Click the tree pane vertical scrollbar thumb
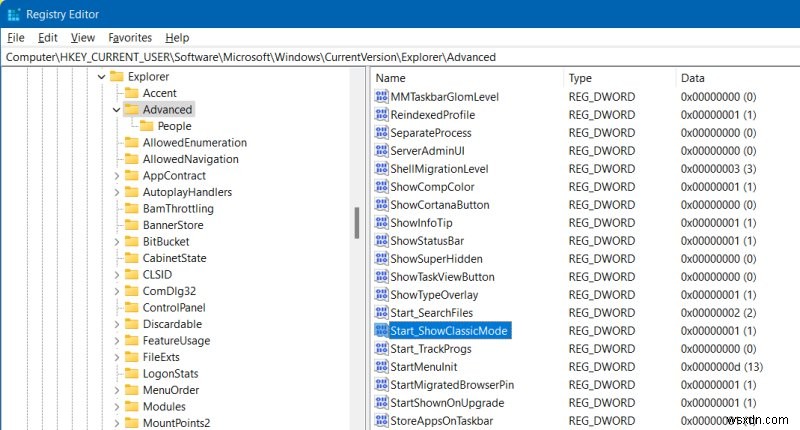 [357, 223]
